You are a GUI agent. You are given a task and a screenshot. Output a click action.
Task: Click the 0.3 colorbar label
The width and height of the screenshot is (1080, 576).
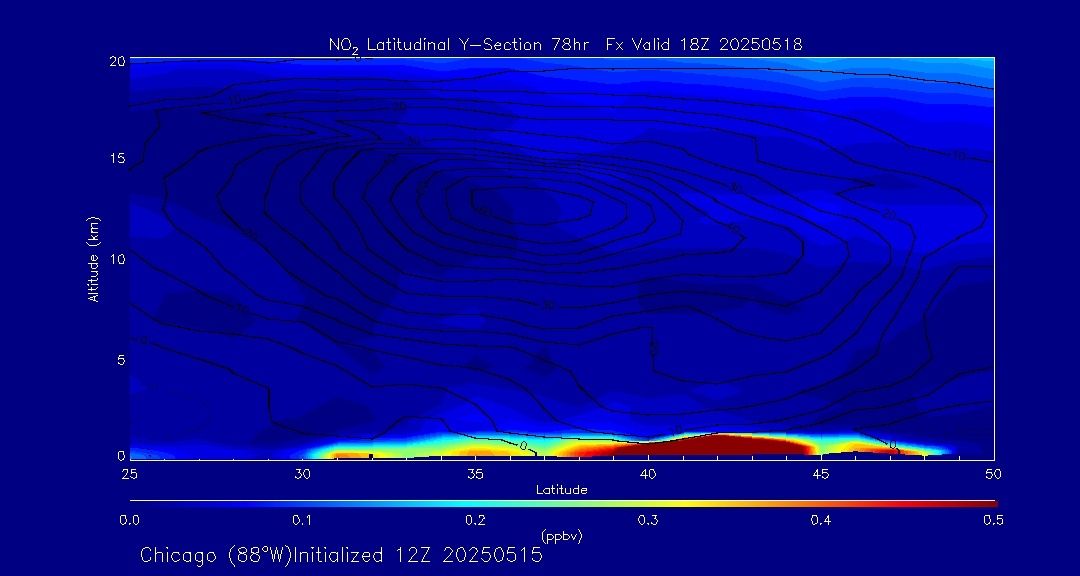pyautogui.click(x=647, y=520)
